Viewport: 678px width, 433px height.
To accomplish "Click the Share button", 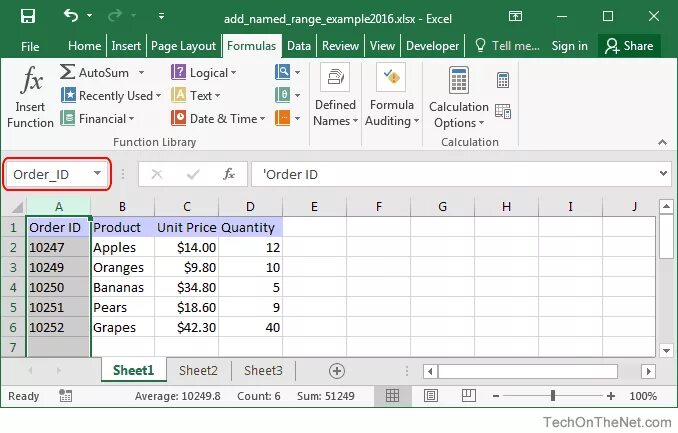I will point(629,46).
